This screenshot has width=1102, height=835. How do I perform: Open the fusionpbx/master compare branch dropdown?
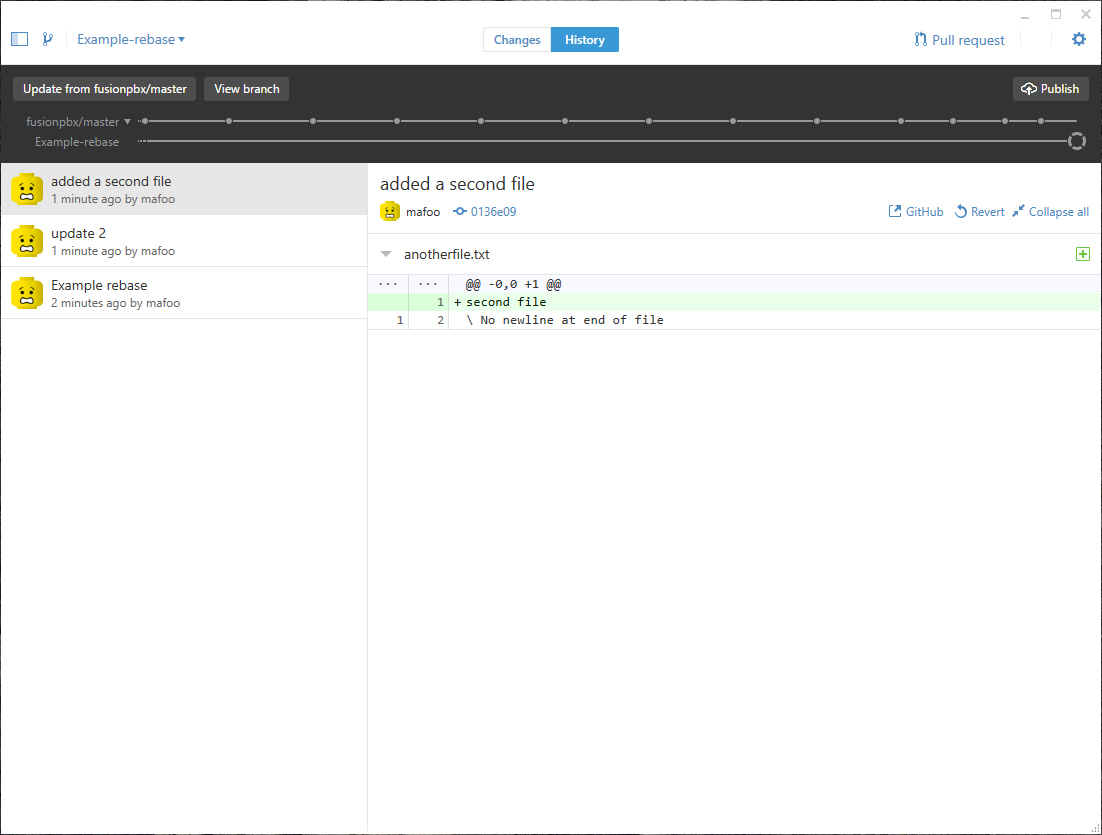pyautogui.click(x=79, y=122)
